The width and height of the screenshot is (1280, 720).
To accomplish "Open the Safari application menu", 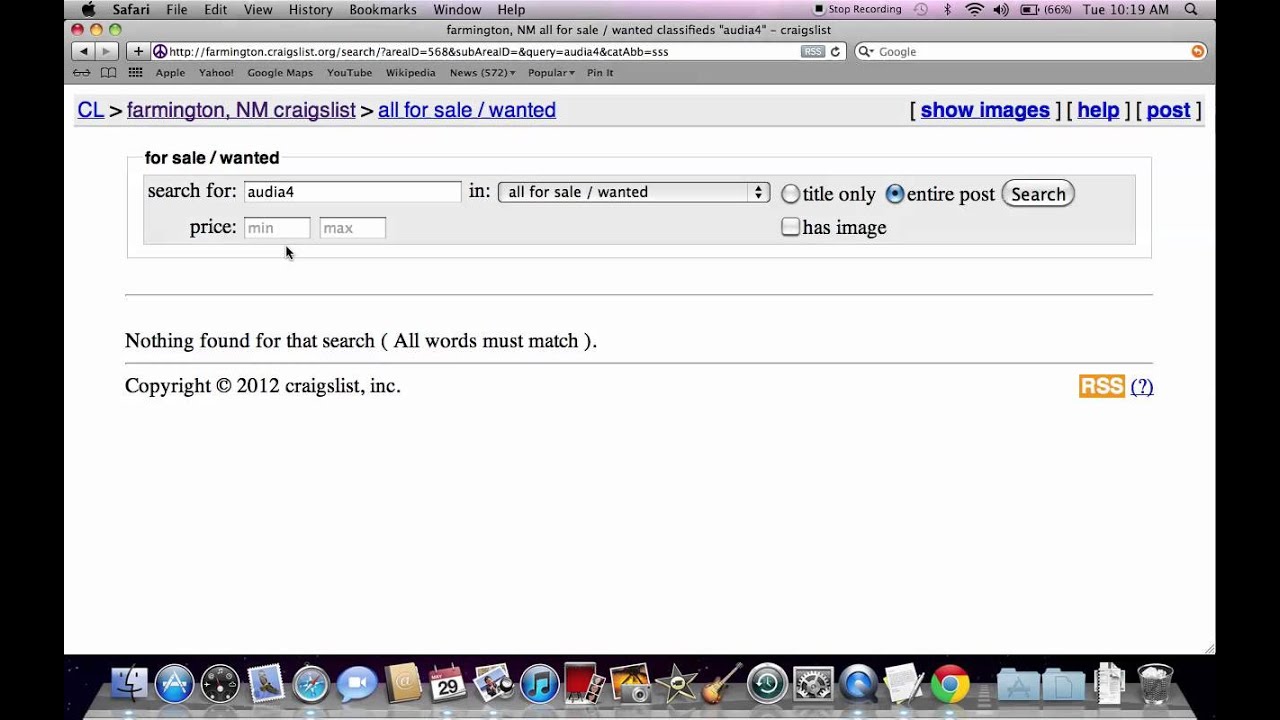I will click(131, 9).
